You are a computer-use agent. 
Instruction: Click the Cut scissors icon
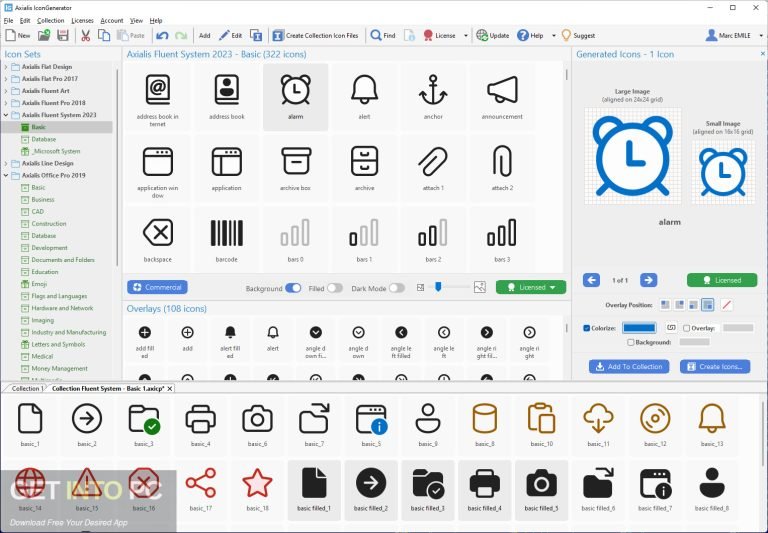click(x=85, y=35)
